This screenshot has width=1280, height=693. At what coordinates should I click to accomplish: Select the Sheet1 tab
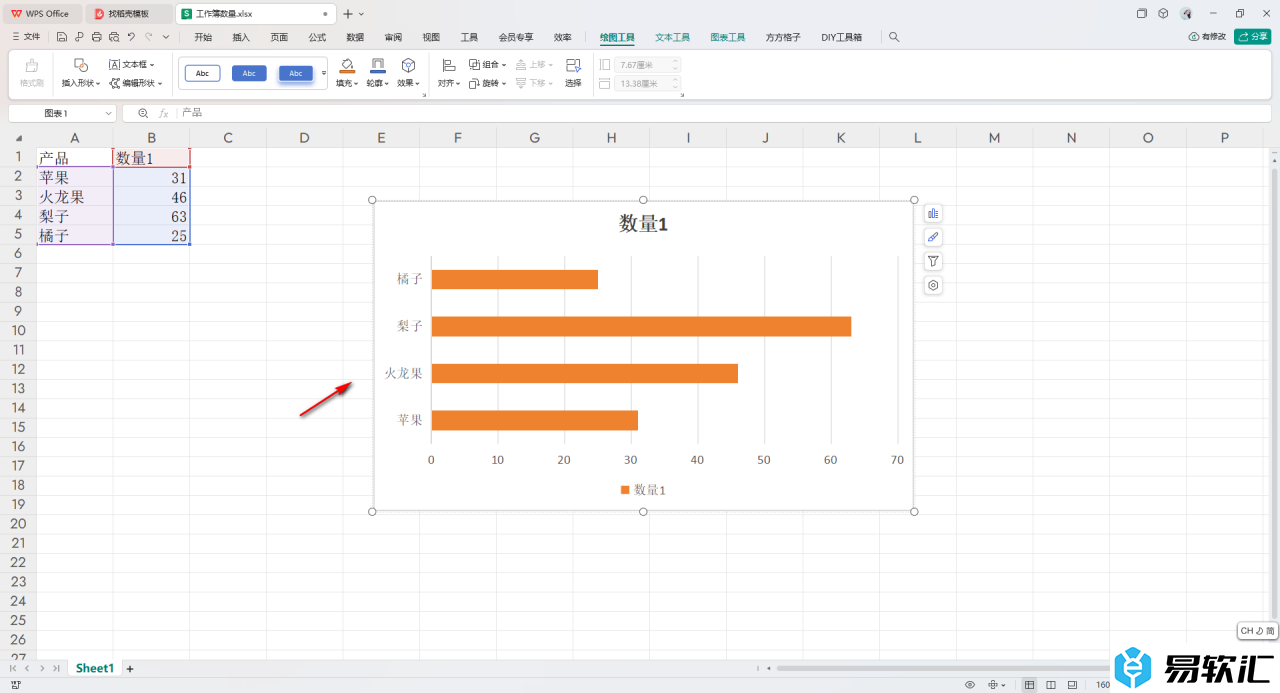pos(95,668)
